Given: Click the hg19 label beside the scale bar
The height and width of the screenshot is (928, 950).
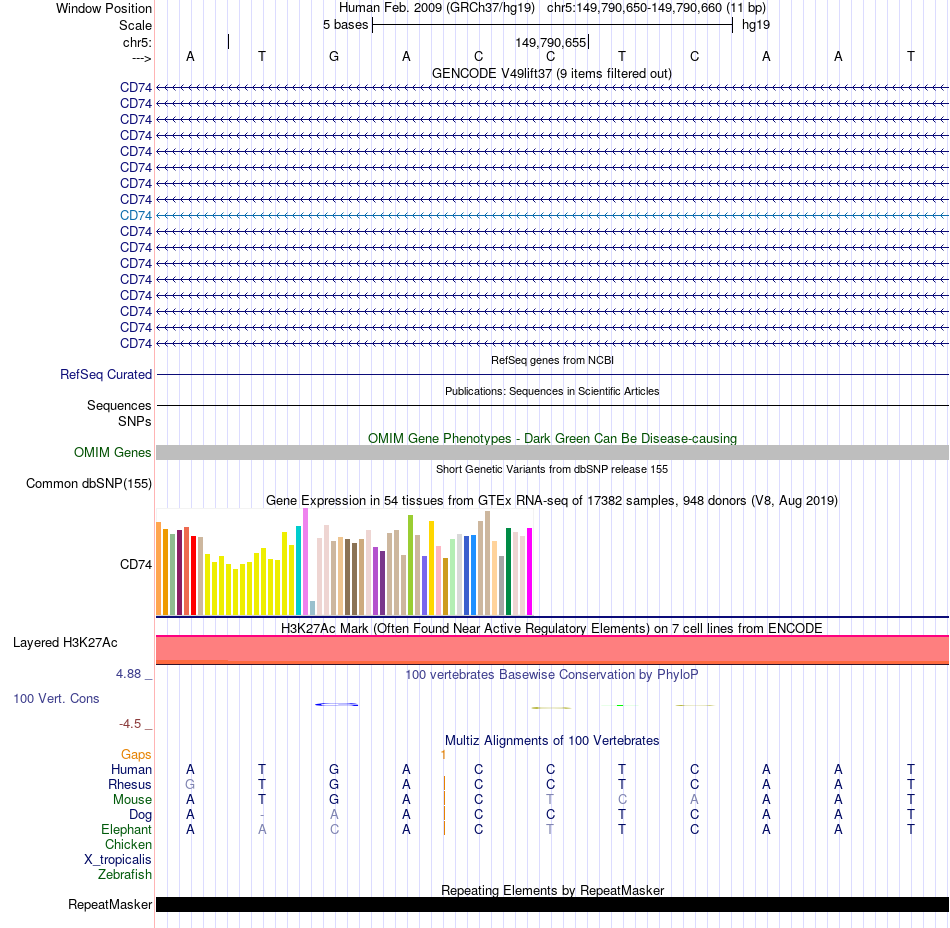Looking at the screenshot, I should pyautogui.click(x=756, y=25).
